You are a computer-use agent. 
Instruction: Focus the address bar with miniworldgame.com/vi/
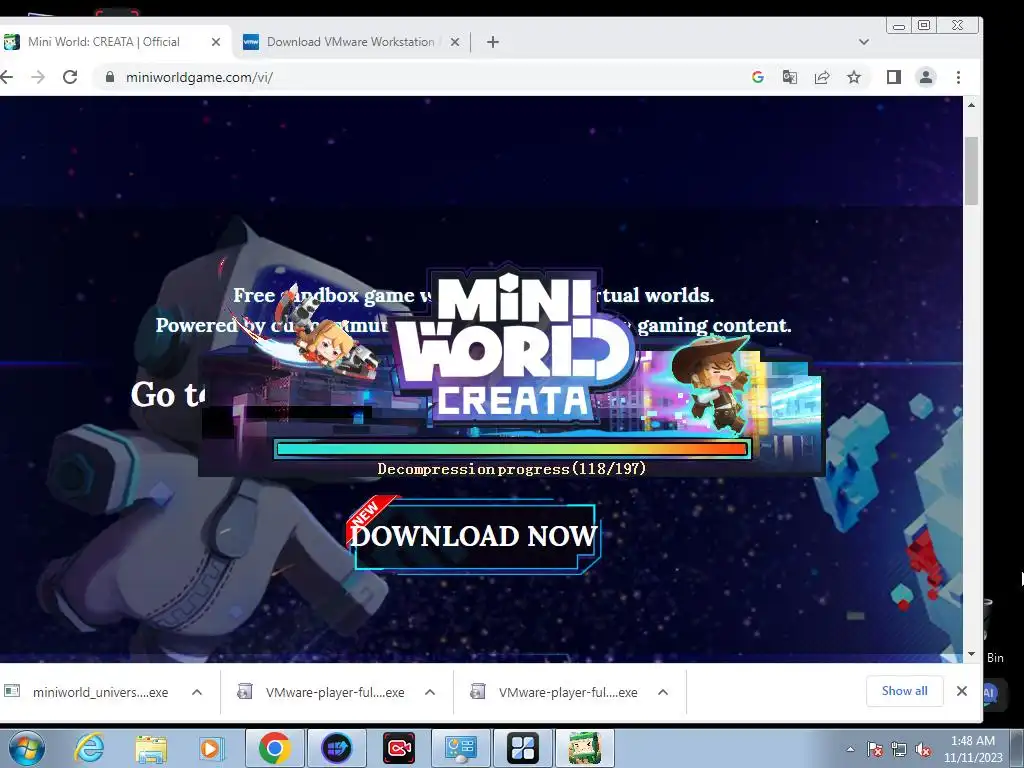(x=418, y=77)
